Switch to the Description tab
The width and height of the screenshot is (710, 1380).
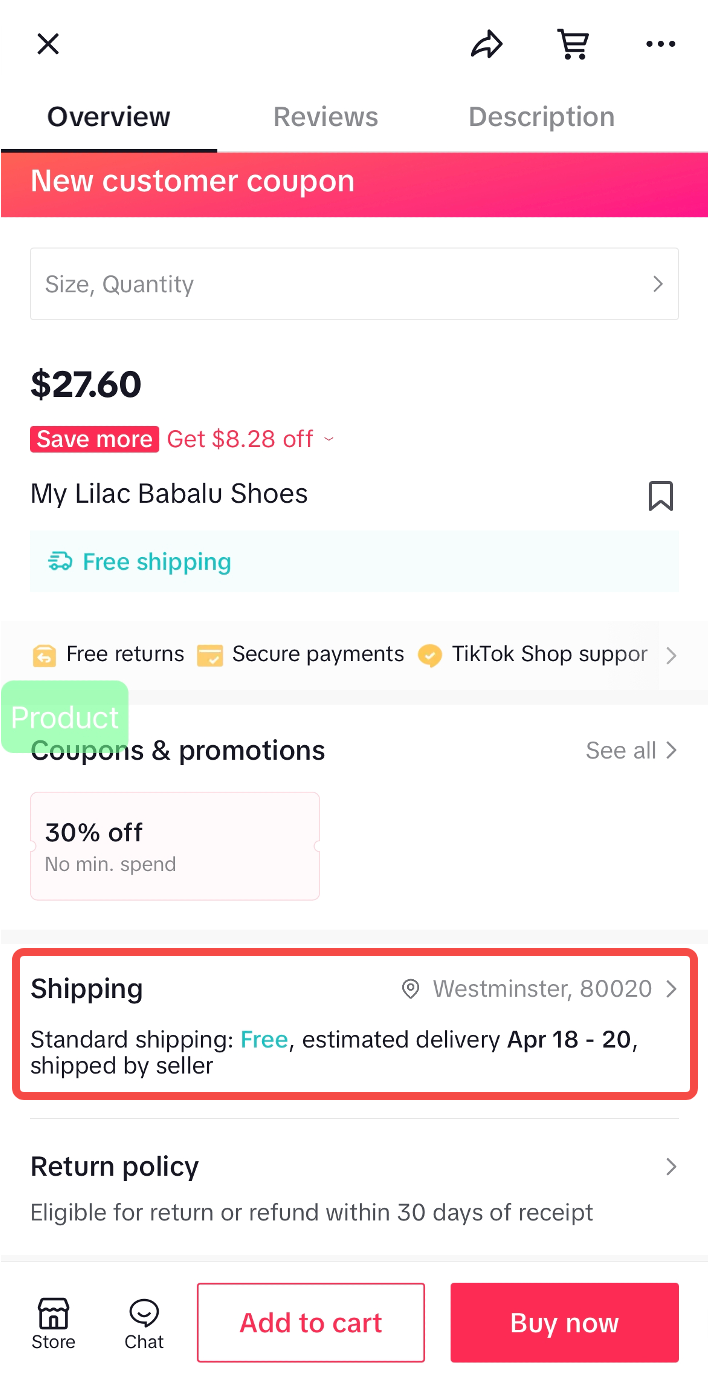tap(541, 117)
